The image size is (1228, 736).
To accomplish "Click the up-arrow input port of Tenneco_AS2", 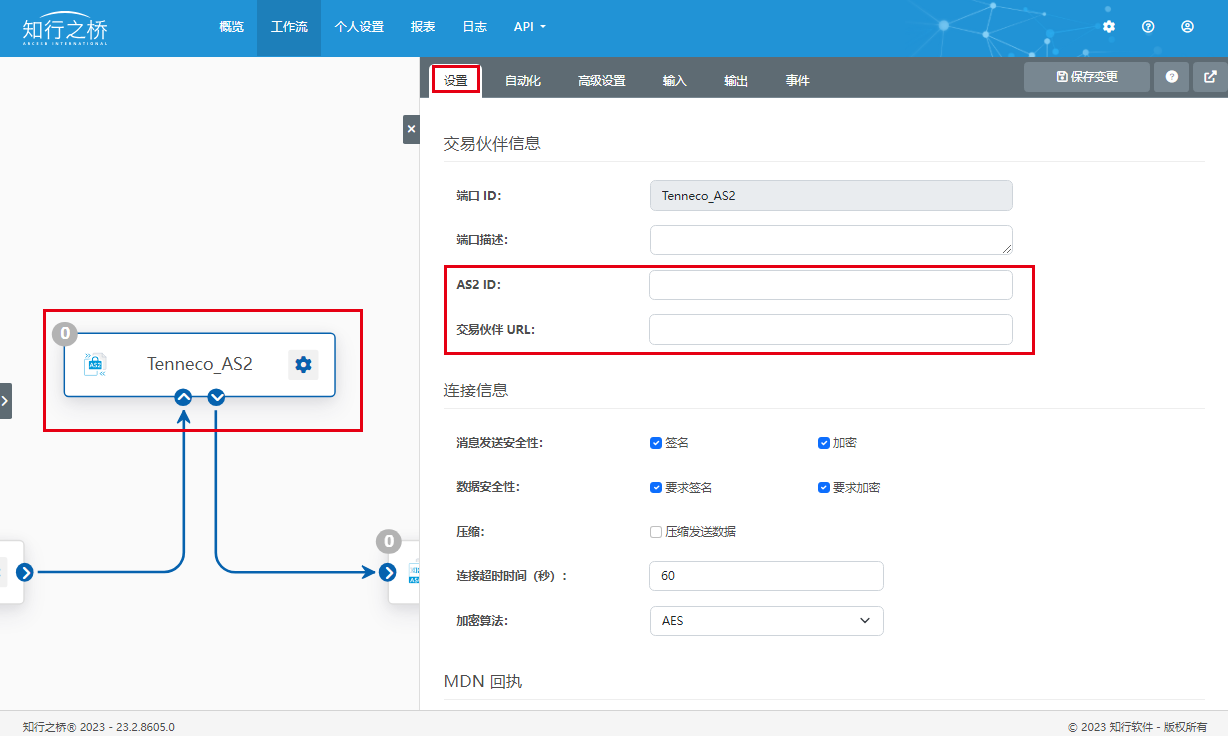I will coord(183,397).
